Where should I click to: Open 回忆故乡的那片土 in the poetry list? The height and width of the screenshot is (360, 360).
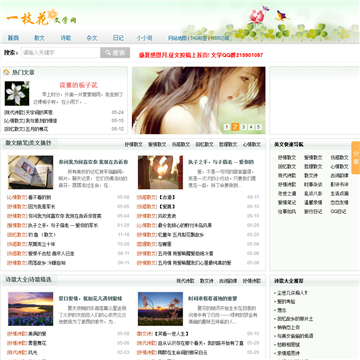pos(295,319)
